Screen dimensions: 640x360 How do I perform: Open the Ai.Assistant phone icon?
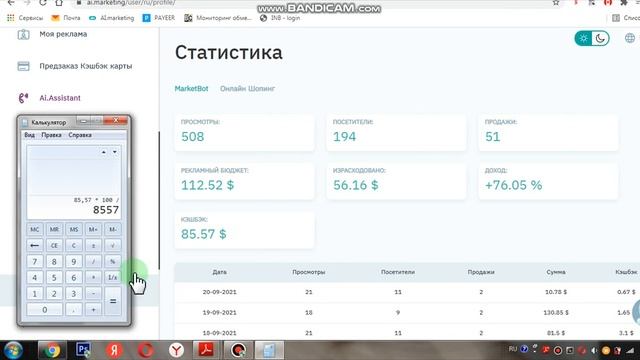point(23,98)
